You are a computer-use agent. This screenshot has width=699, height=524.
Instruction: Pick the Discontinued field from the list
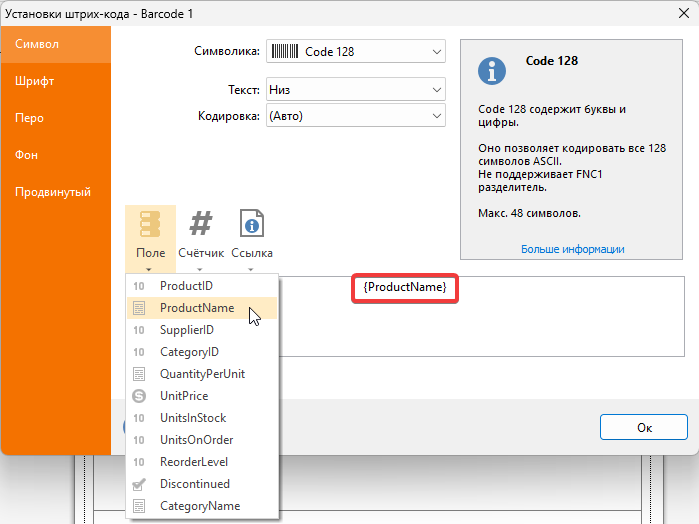pos(194,484)
